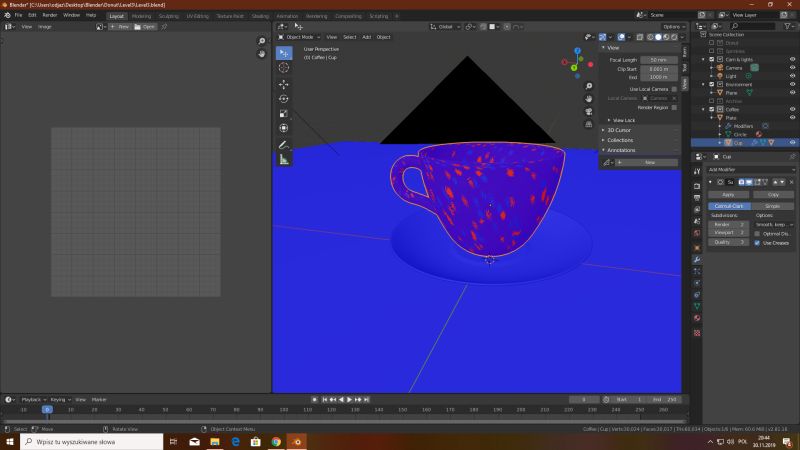
Task: Activate the 3D Cursor tool
Action: point(284,68)
